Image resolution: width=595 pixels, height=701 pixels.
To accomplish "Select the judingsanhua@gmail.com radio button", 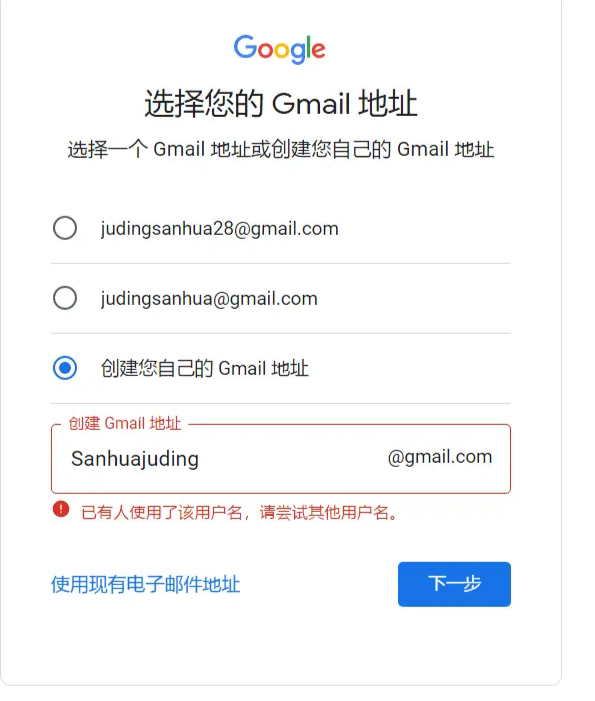I will pos(65,298).
